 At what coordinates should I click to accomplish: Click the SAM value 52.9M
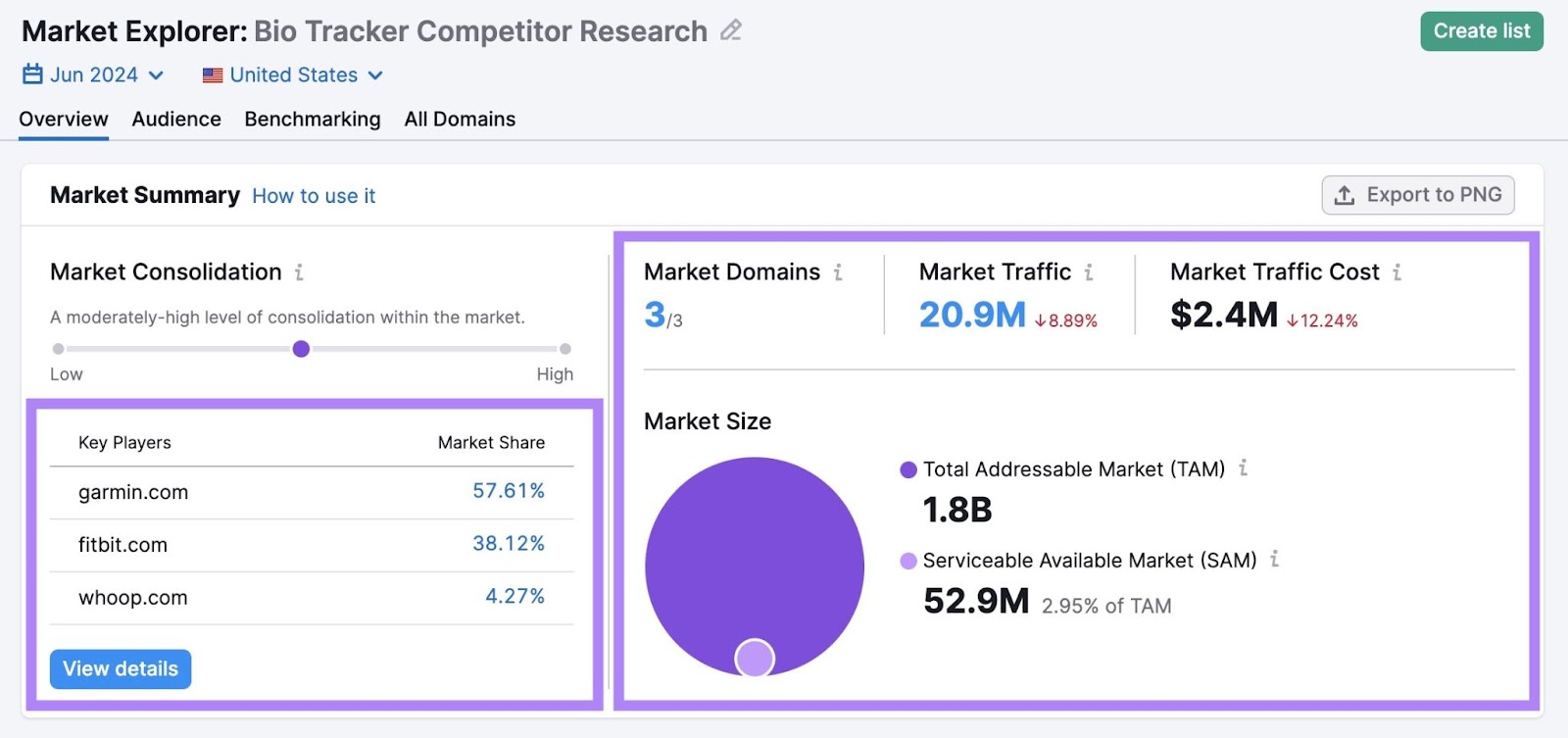[976, 601]
